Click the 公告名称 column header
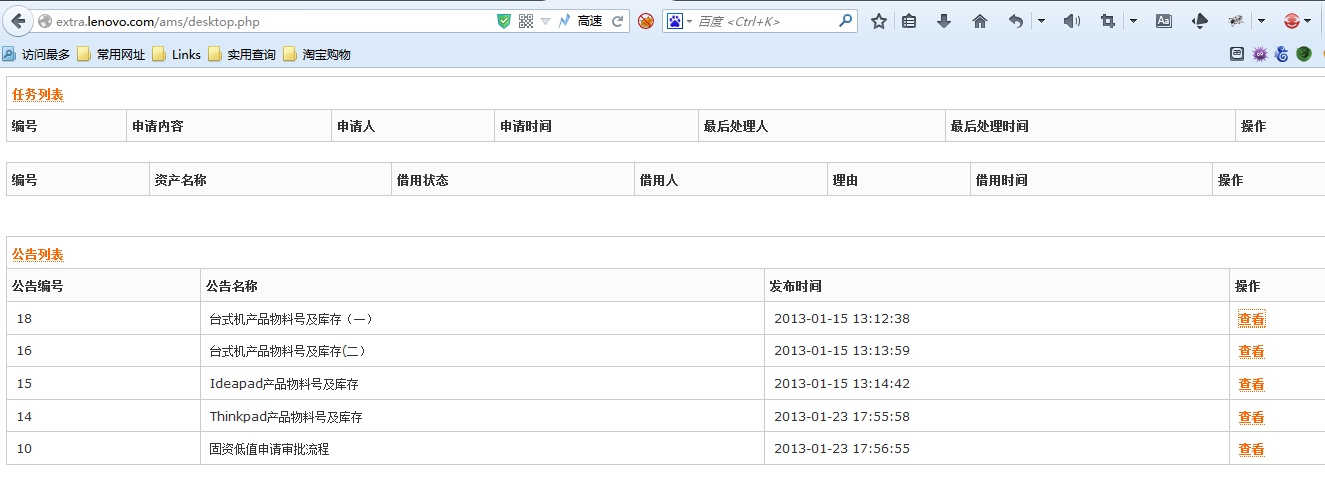 pos(232,286)
